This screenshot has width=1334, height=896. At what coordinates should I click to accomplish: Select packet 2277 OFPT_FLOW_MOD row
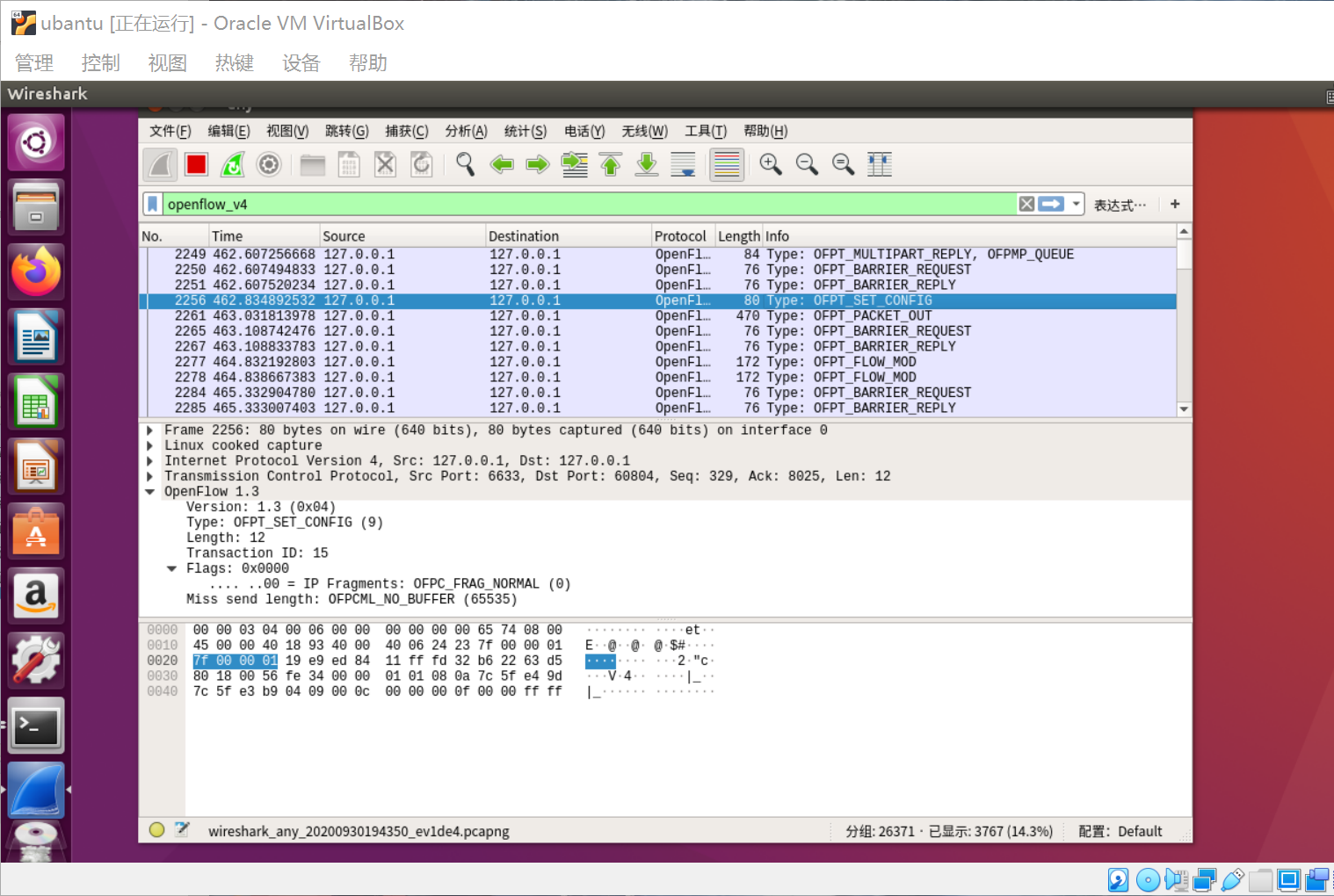pyautogui.click(x=657, y=362)
